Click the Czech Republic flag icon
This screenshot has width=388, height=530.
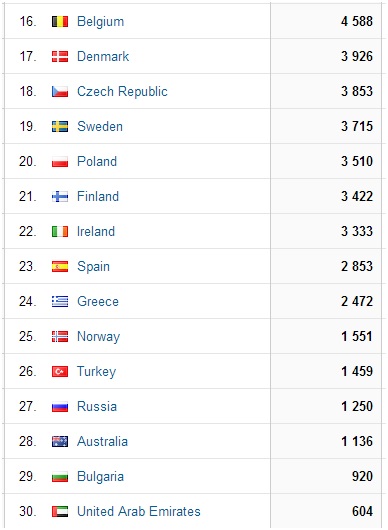coord(60,92)
